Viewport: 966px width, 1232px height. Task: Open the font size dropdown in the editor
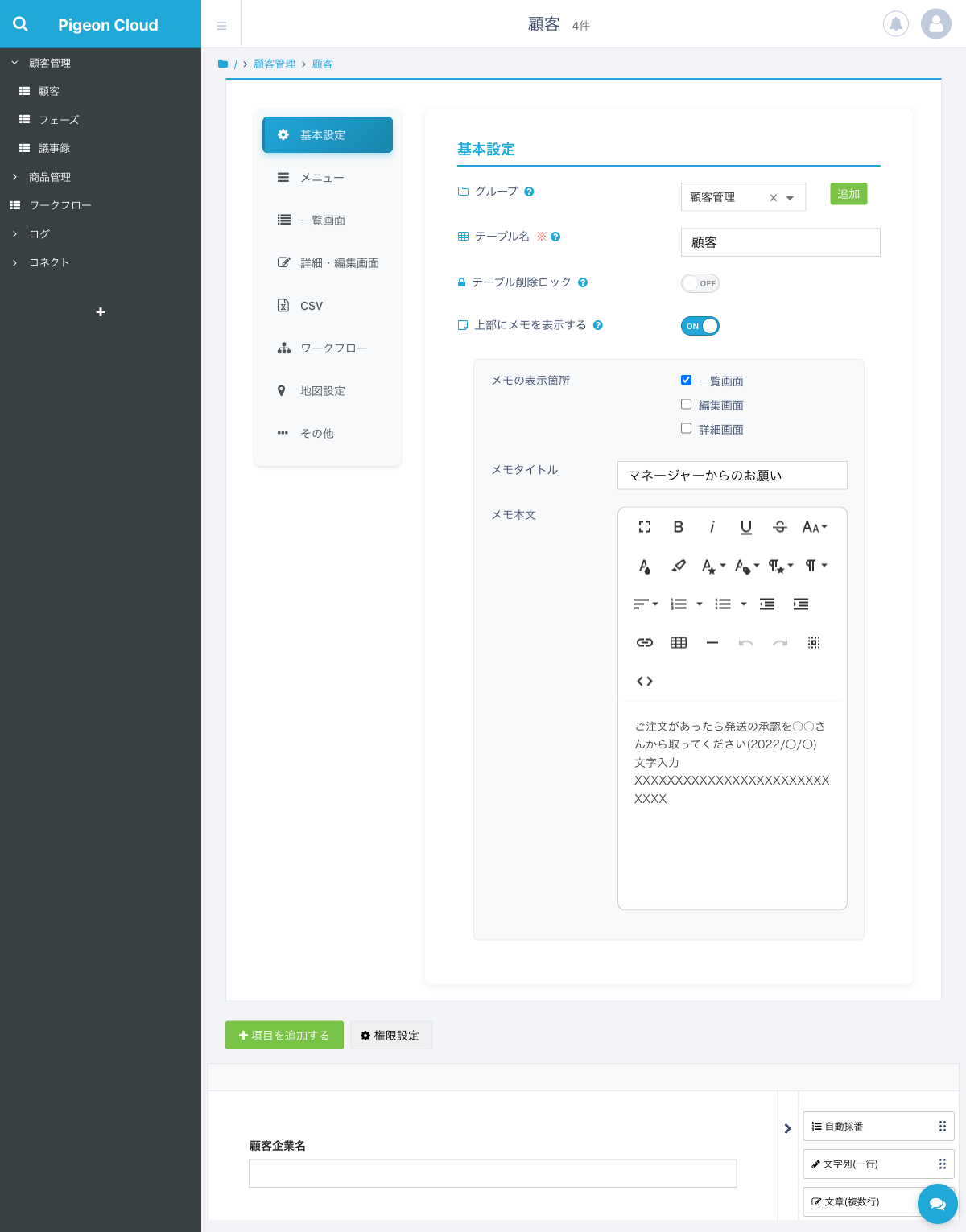[814, 527]
